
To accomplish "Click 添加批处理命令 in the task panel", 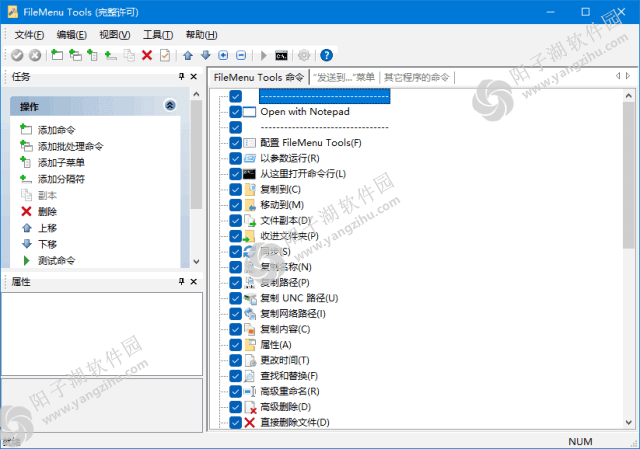I will pos(71,146).
